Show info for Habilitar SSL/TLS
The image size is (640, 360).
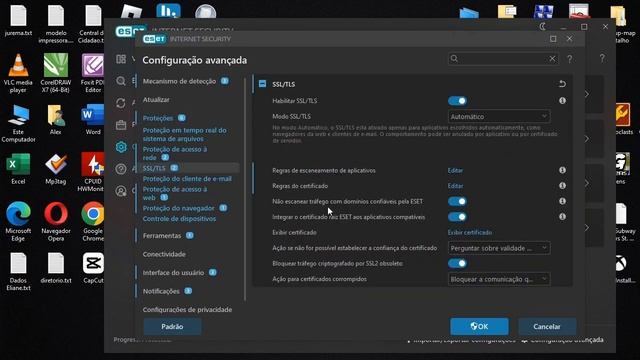pyautogui.click(x=562, y=100)
